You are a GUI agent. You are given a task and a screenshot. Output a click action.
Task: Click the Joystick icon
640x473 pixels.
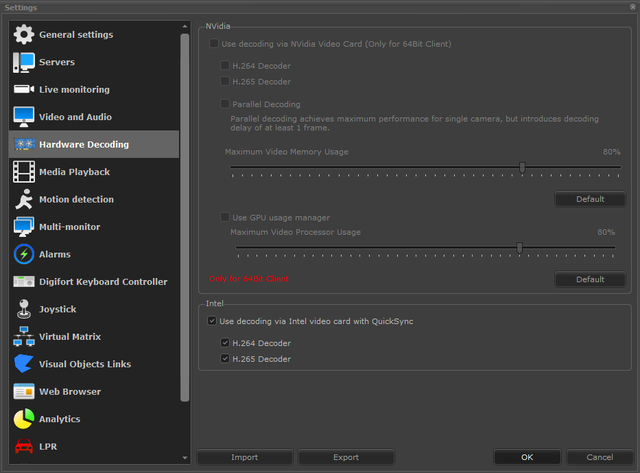[24, 309]
